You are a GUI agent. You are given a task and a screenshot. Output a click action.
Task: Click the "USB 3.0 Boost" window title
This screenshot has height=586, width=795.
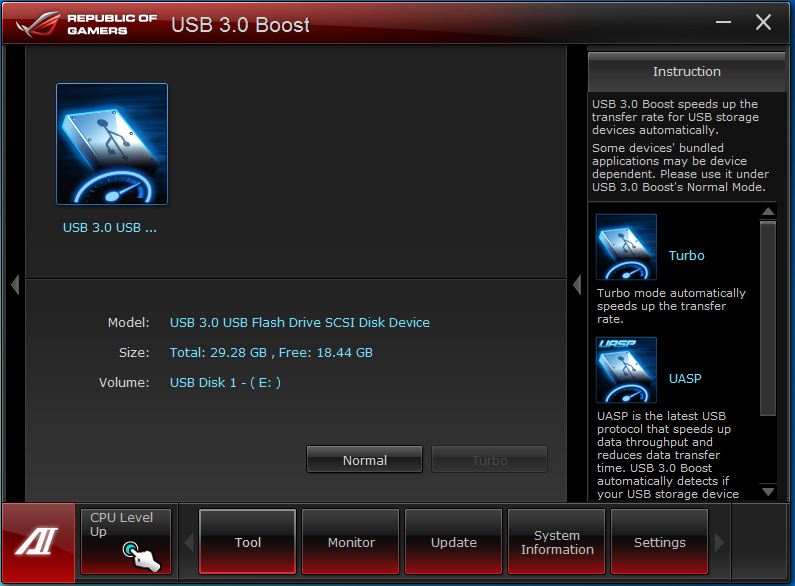coord(240,24)
